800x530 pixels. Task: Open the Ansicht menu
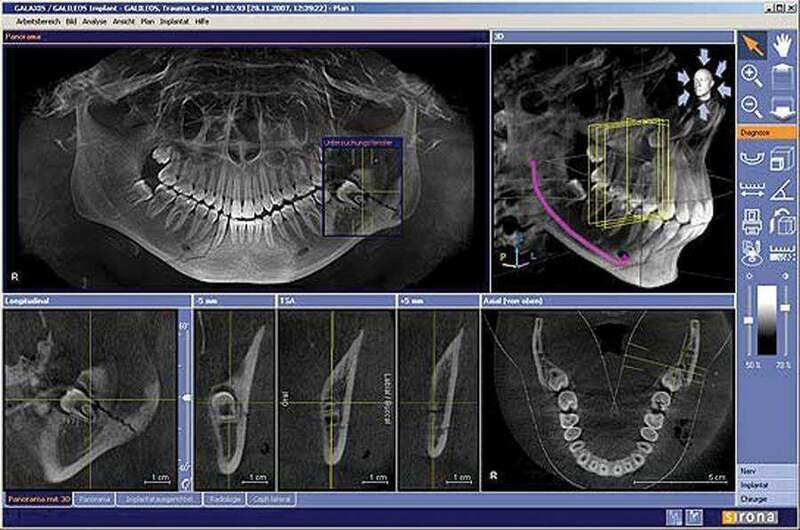123,22
